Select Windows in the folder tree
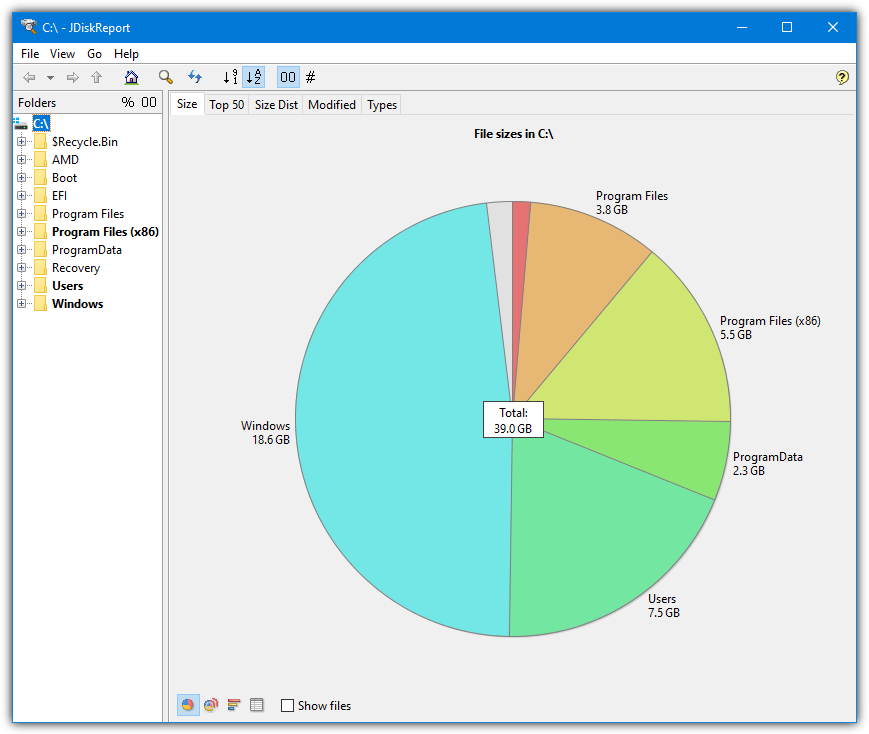Image resolution: width=869 pixels, height=734 pixels. tap(78, 304)
